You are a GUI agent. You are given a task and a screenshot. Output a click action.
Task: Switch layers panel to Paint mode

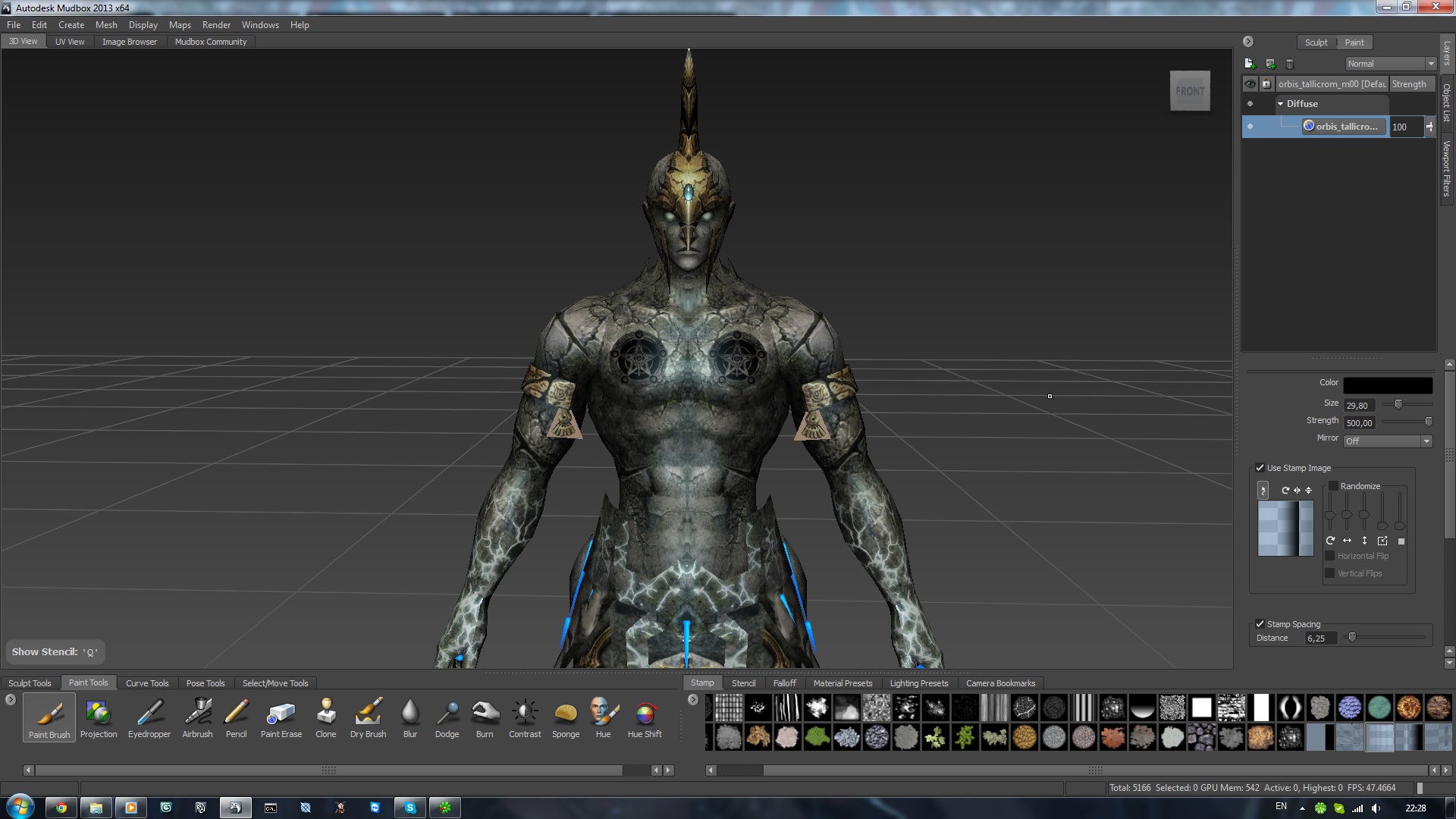pos(1354,42)
